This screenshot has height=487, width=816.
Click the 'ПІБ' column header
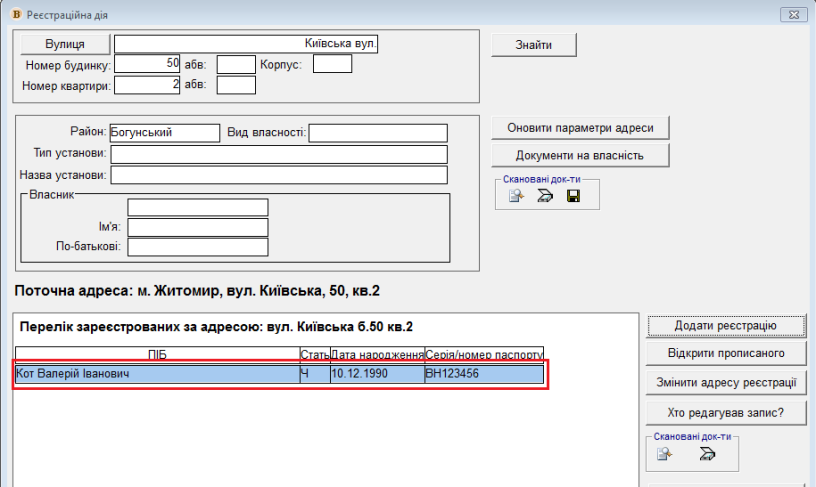[156, 354]
